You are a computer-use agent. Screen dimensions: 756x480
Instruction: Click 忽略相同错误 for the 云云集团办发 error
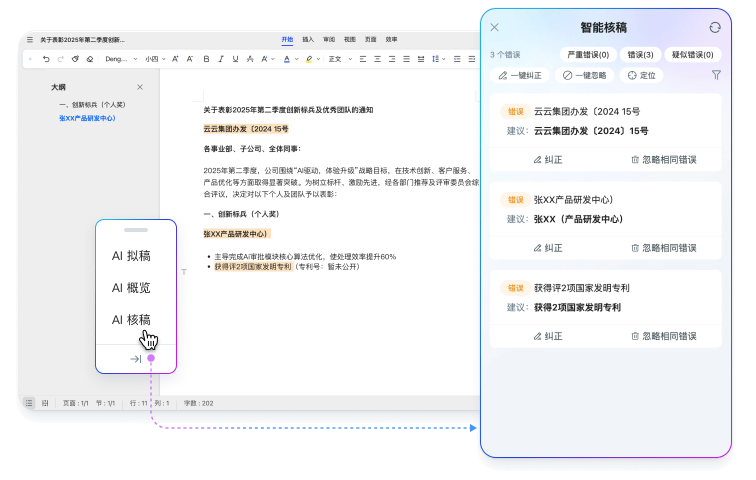663,159
